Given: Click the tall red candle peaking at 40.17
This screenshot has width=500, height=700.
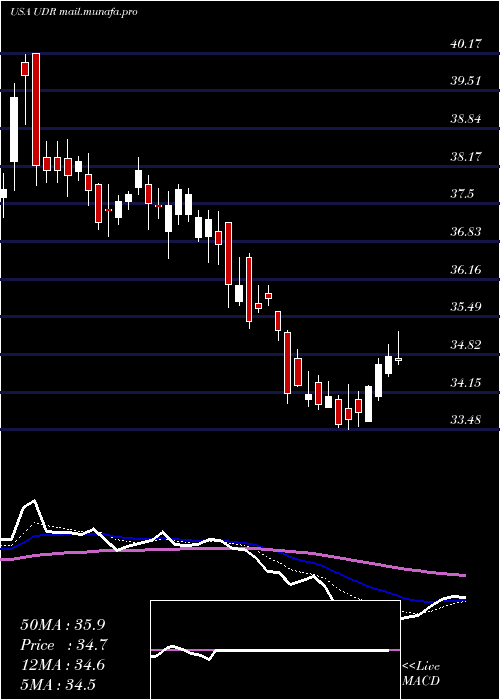Looking at the screenshot, I should click(x=36, y=109).
